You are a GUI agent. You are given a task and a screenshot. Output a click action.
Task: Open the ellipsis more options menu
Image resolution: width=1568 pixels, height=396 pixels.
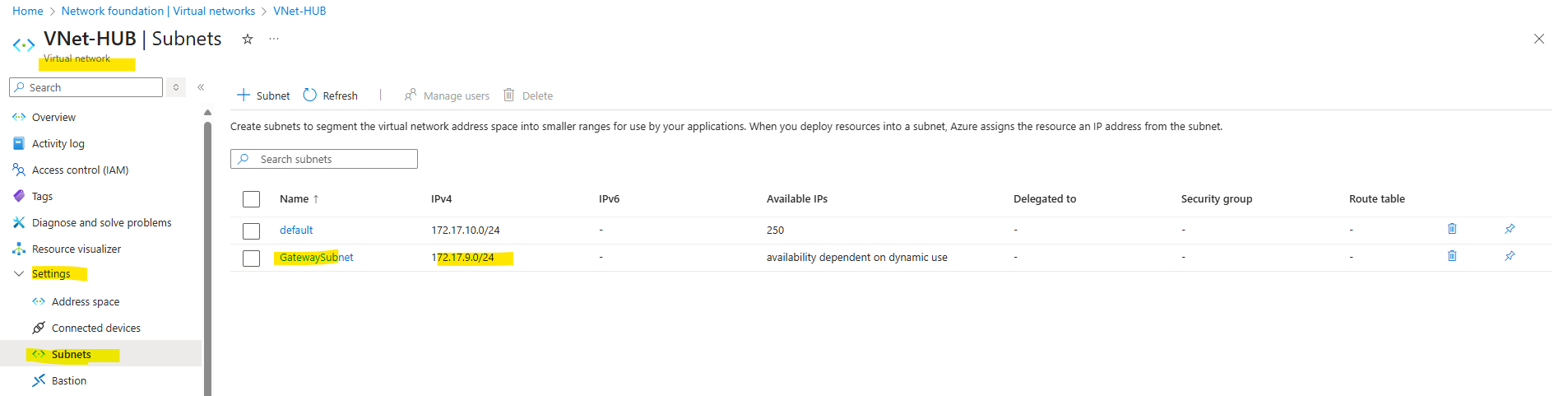pos(274,39)
